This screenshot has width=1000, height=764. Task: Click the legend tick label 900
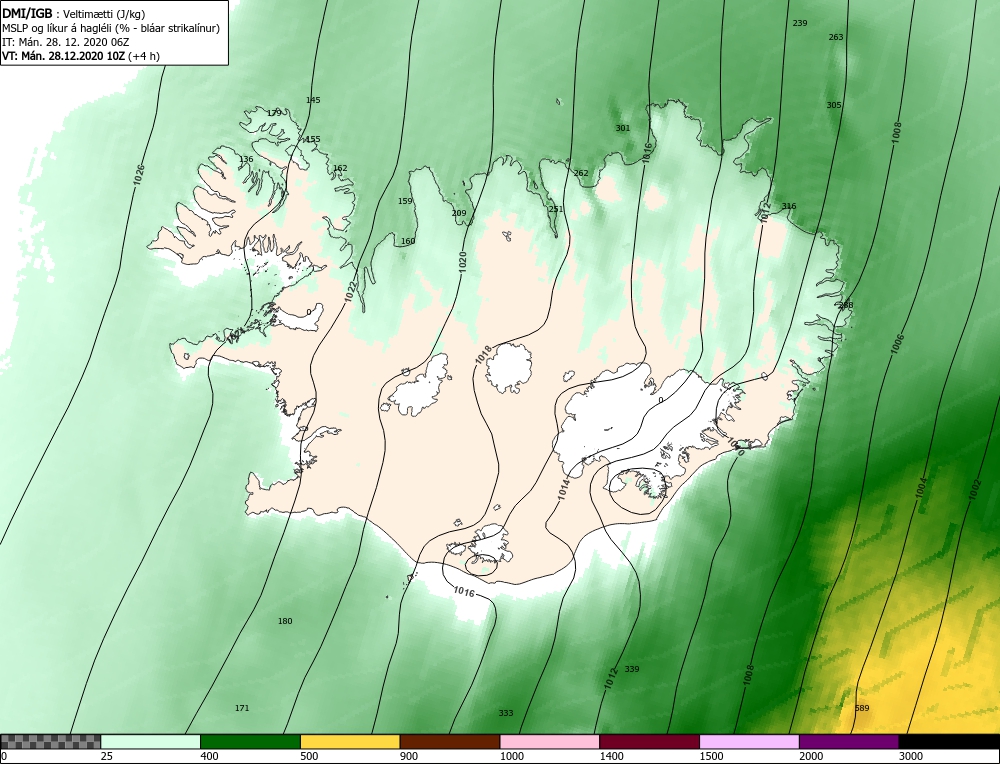click(408, 756)
